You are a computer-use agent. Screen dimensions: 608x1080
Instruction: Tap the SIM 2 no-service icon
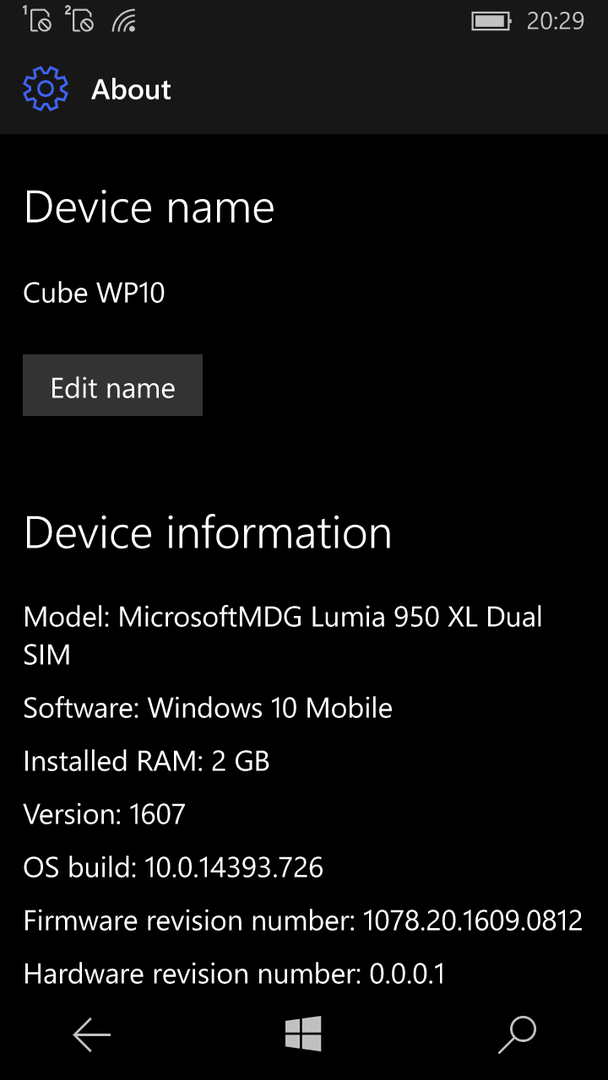78,19
